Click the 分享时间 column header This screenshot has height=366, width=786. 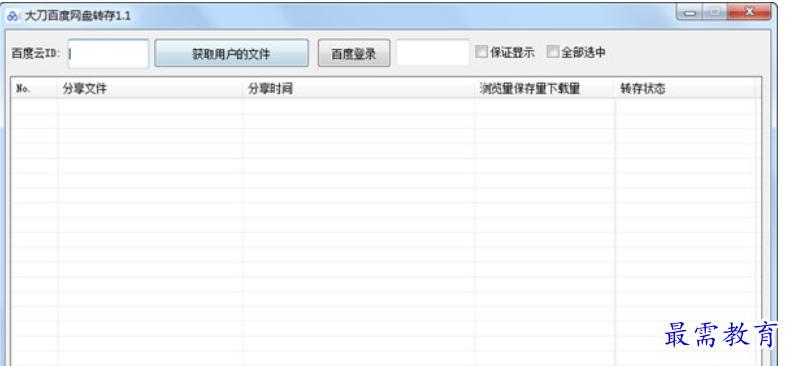[x=359, y=89]
